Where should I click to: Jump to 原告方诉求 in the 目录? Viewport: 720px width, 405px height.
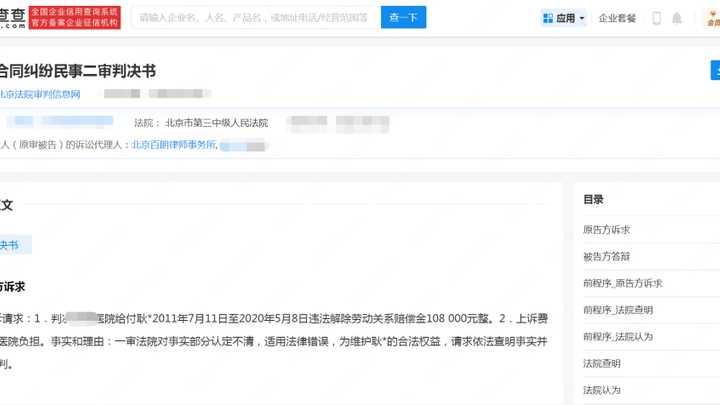pos(606,230)
